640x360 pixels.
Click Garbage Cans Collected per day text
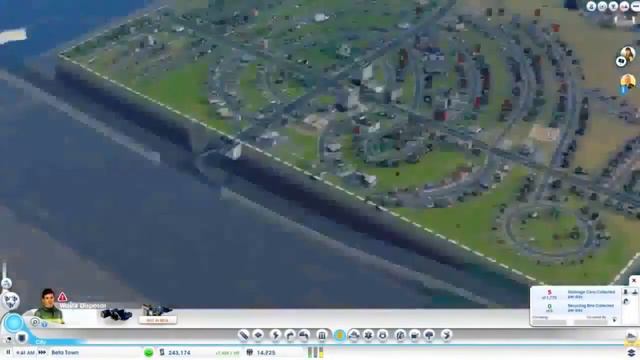click(591, 294)
